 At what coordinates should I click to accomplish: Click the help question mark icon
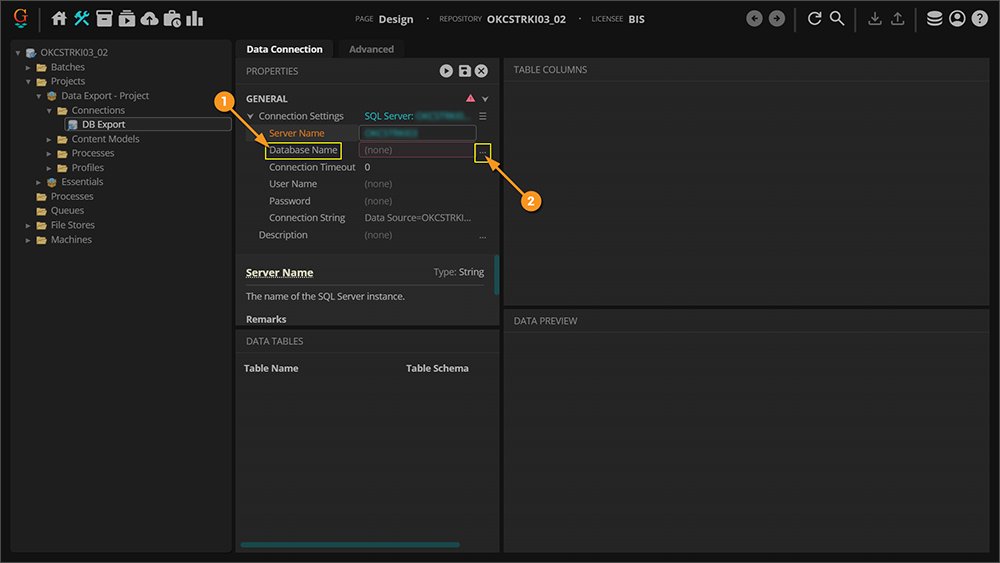(x=980, y=19)
